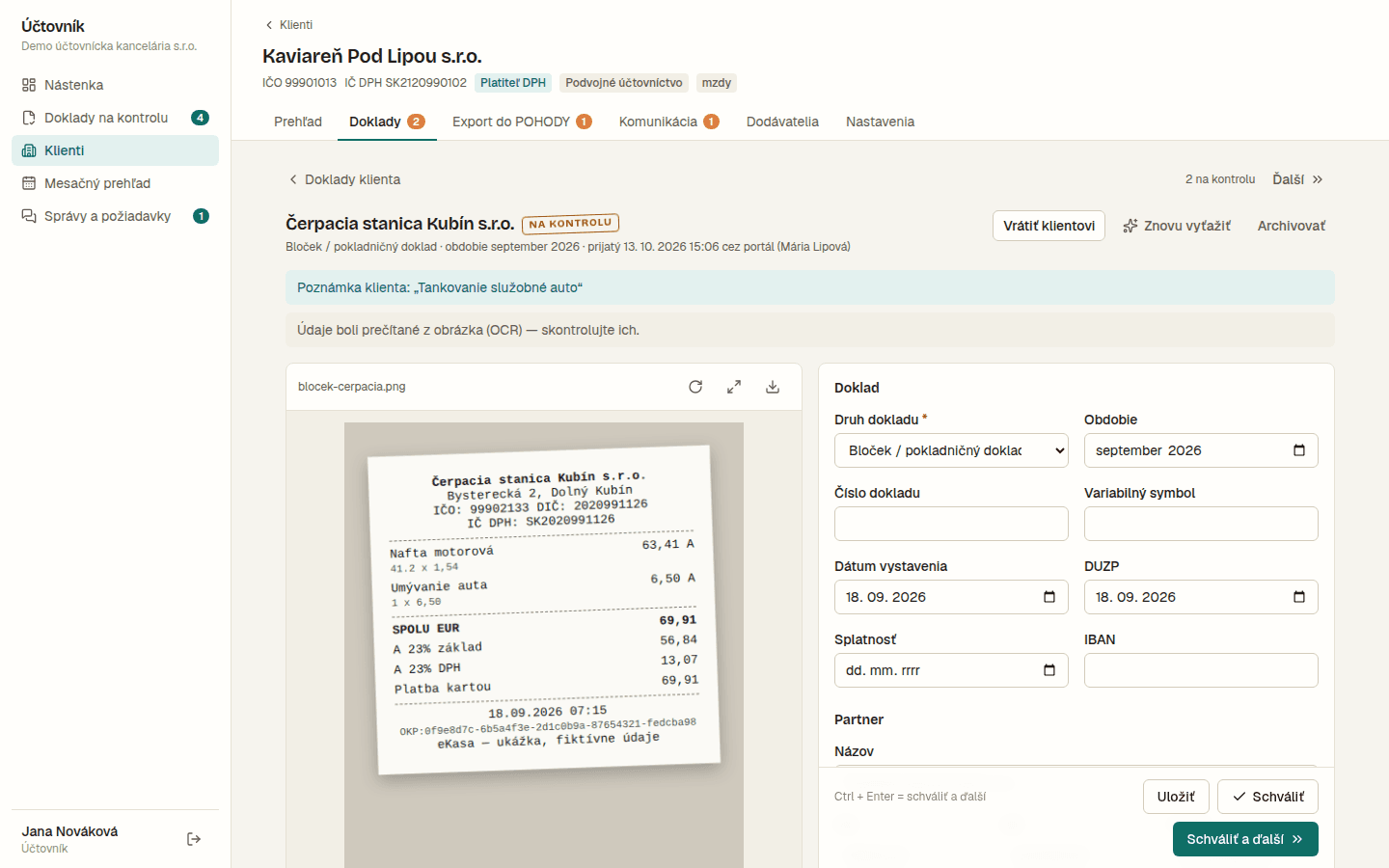The image size is (1389, 868).
Task: Expand receipt preview to fullscreen
Action: [x=734, y=387]
